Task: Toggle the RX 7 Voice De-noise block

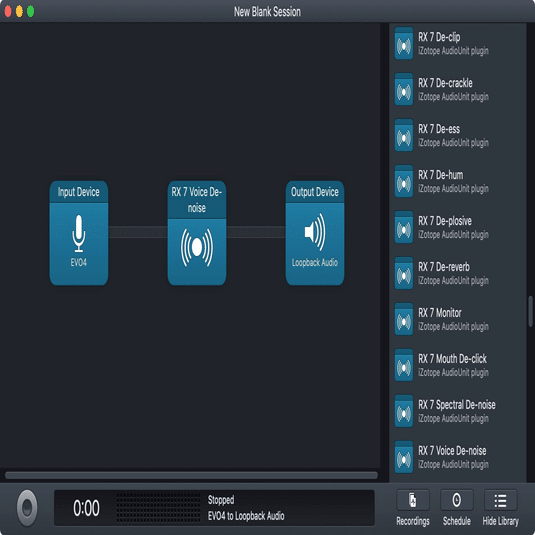Action: [197, 233]
